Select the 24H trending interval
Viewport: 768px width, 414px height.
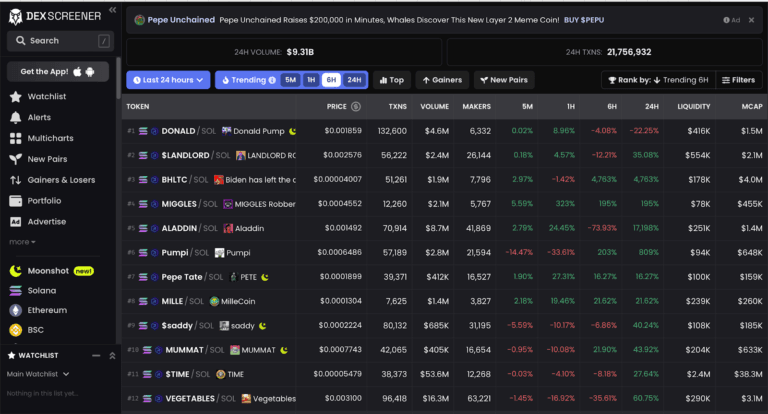pos(354,80)
